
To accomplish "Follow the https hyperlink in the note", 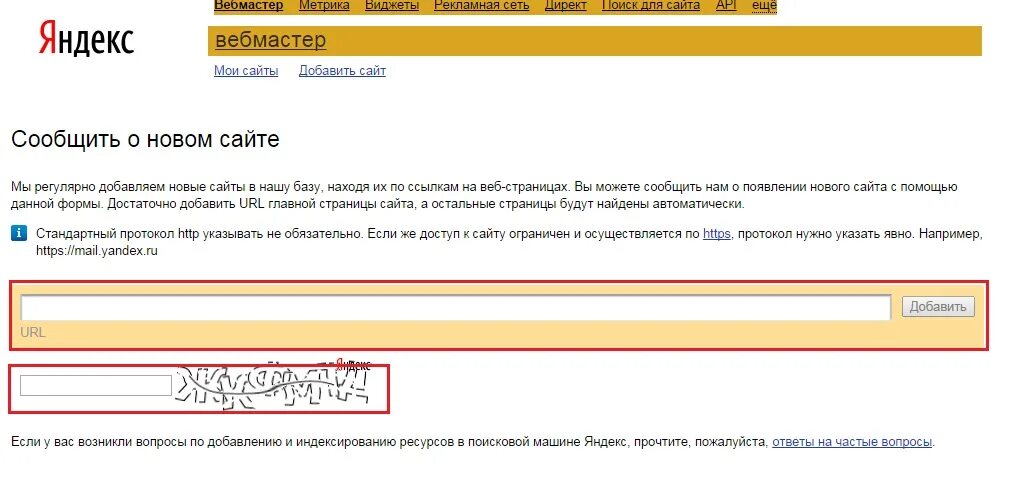I will pos(717,234).
